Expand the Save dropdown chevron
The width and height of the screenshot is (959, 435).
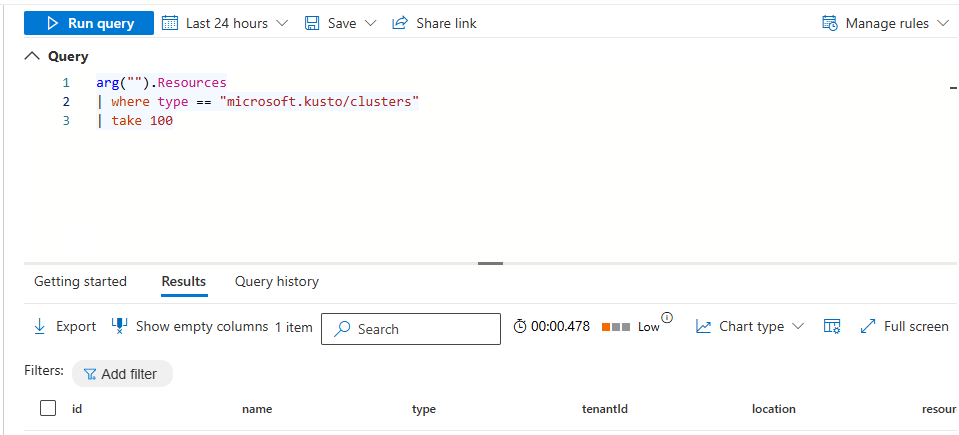click(371, 23)
